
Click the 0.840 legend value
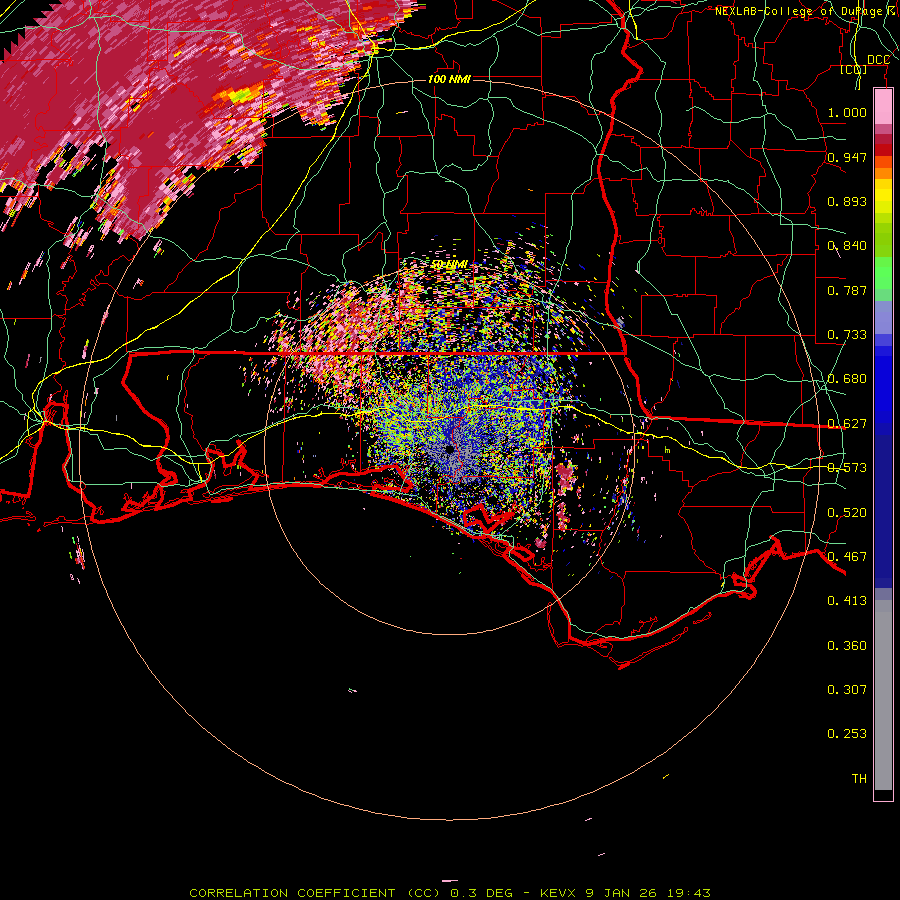pyautogui.click(x=847, y=246)
